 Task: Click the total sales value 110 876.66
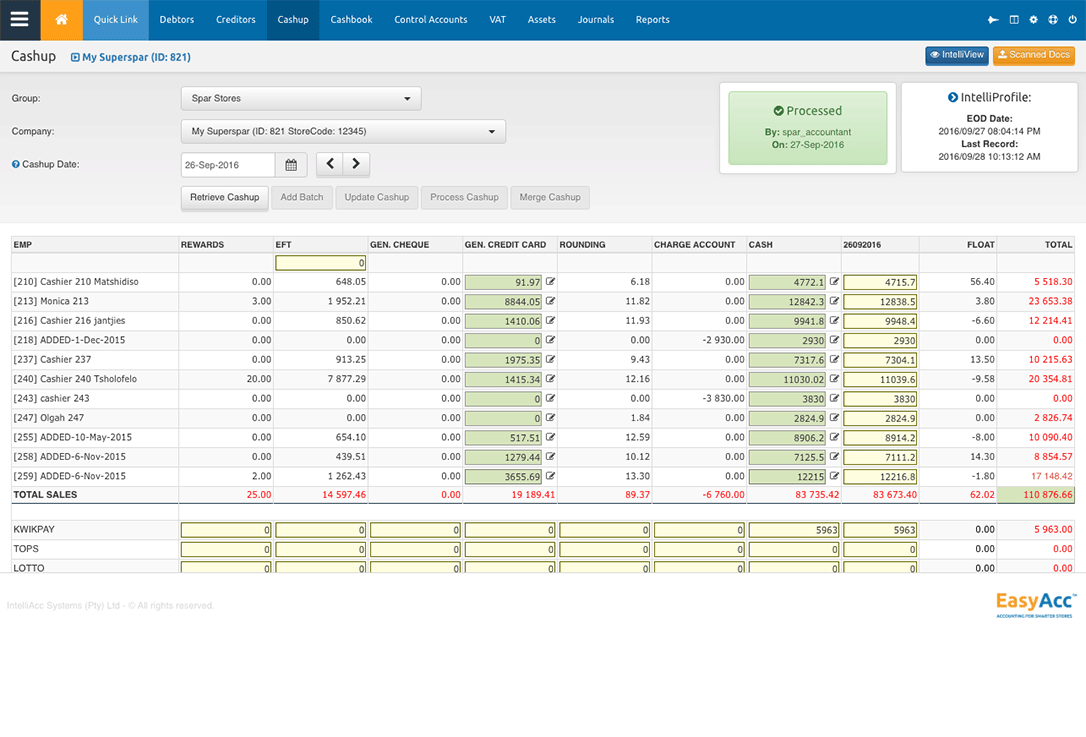point(1036,495)
